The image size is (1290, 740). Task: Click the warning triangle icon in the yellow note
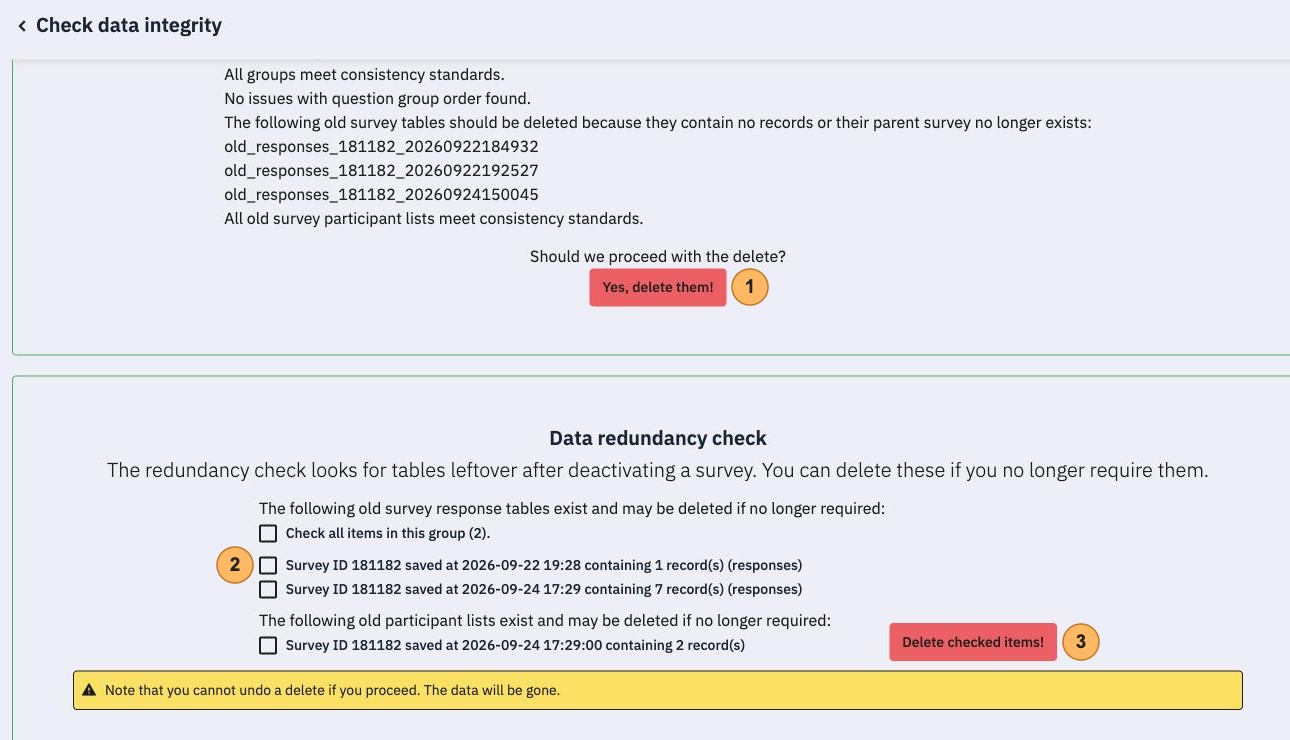pyautogui.click(x=89, y=690)
